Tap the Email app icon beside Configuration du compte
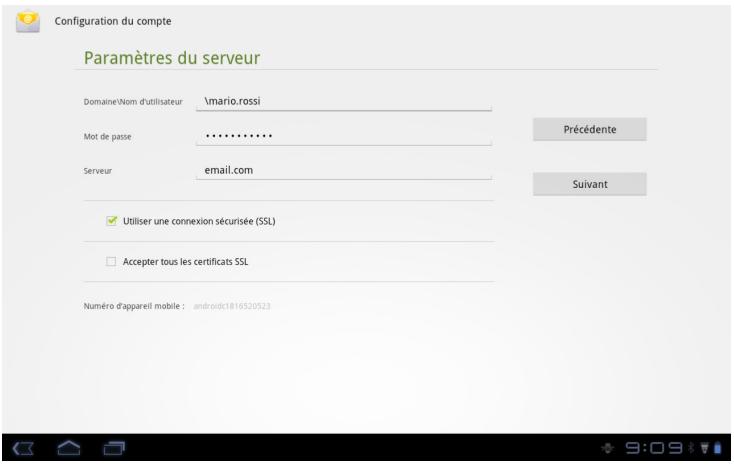 point(28,22)
